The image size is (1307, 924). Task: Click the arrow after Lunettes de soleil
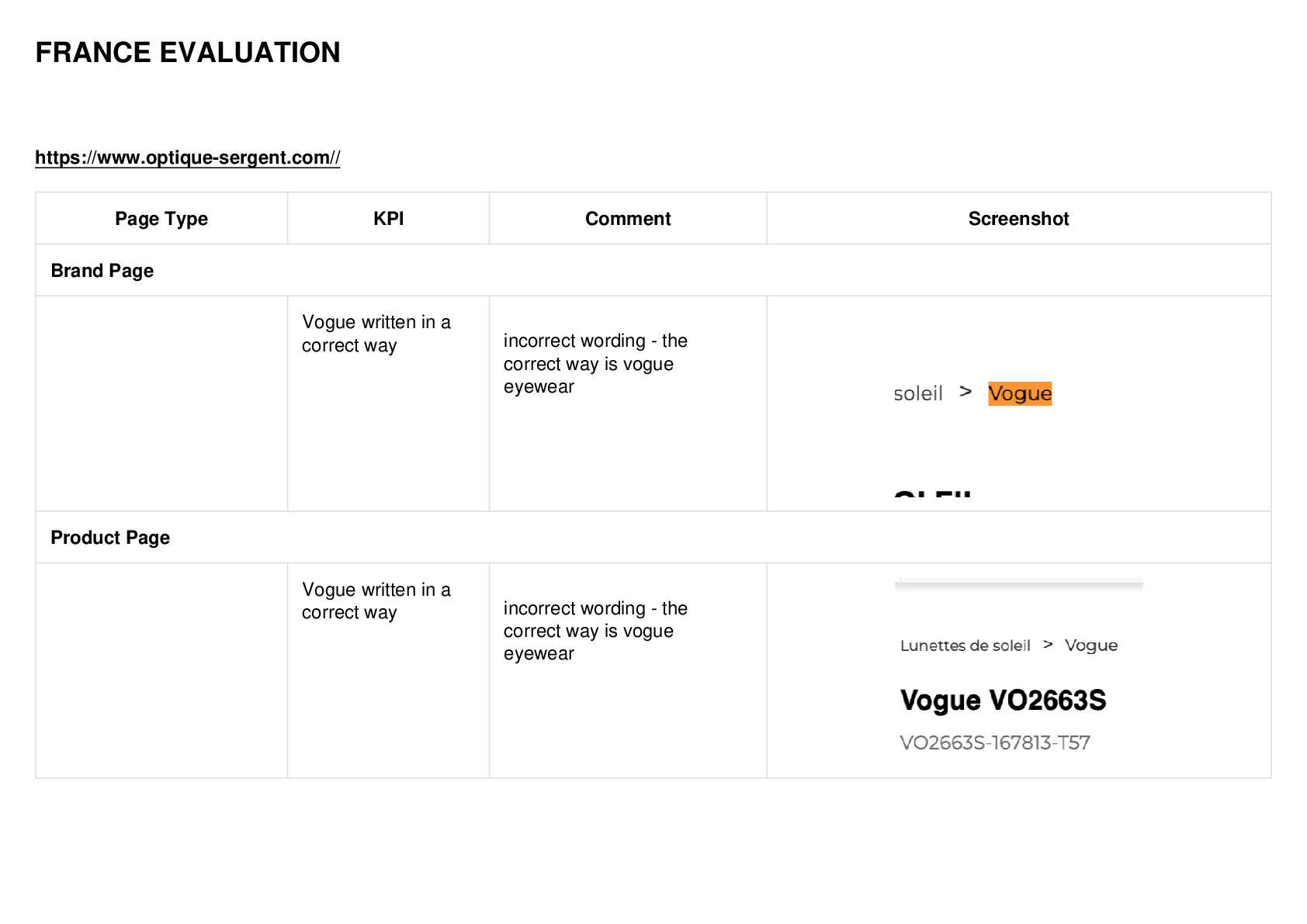[x=1048, y=644]
